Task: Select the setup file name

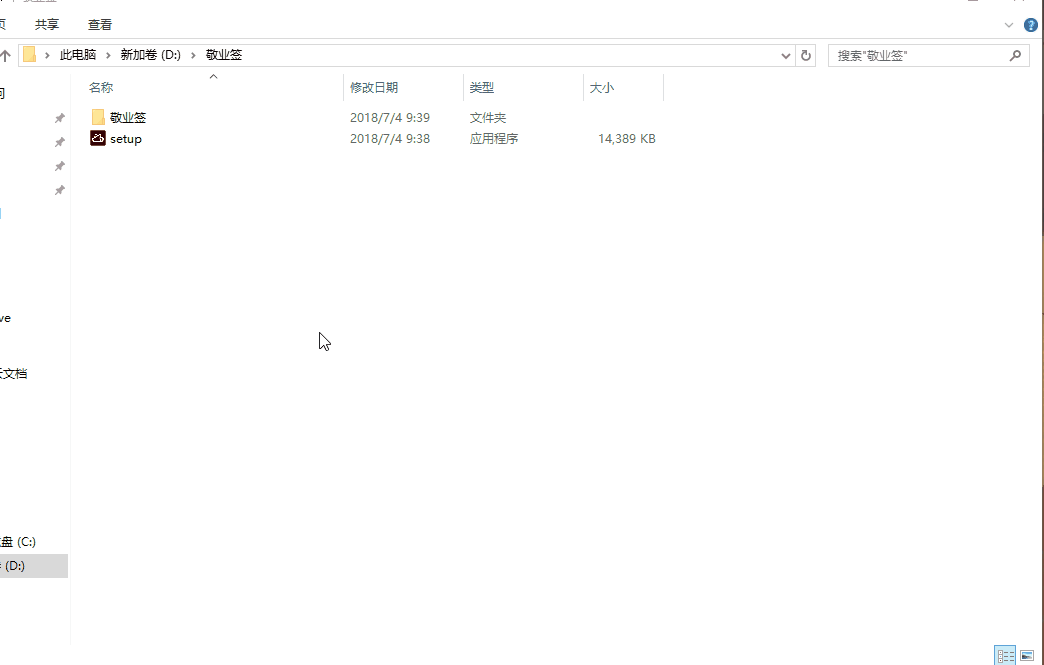Action: pyautogui.click(x=126, y=139)
